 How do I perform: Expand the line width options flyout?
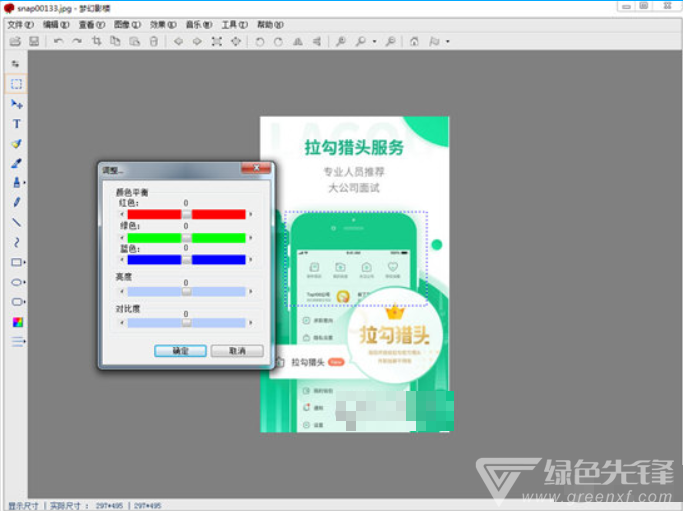click(25, 342)
